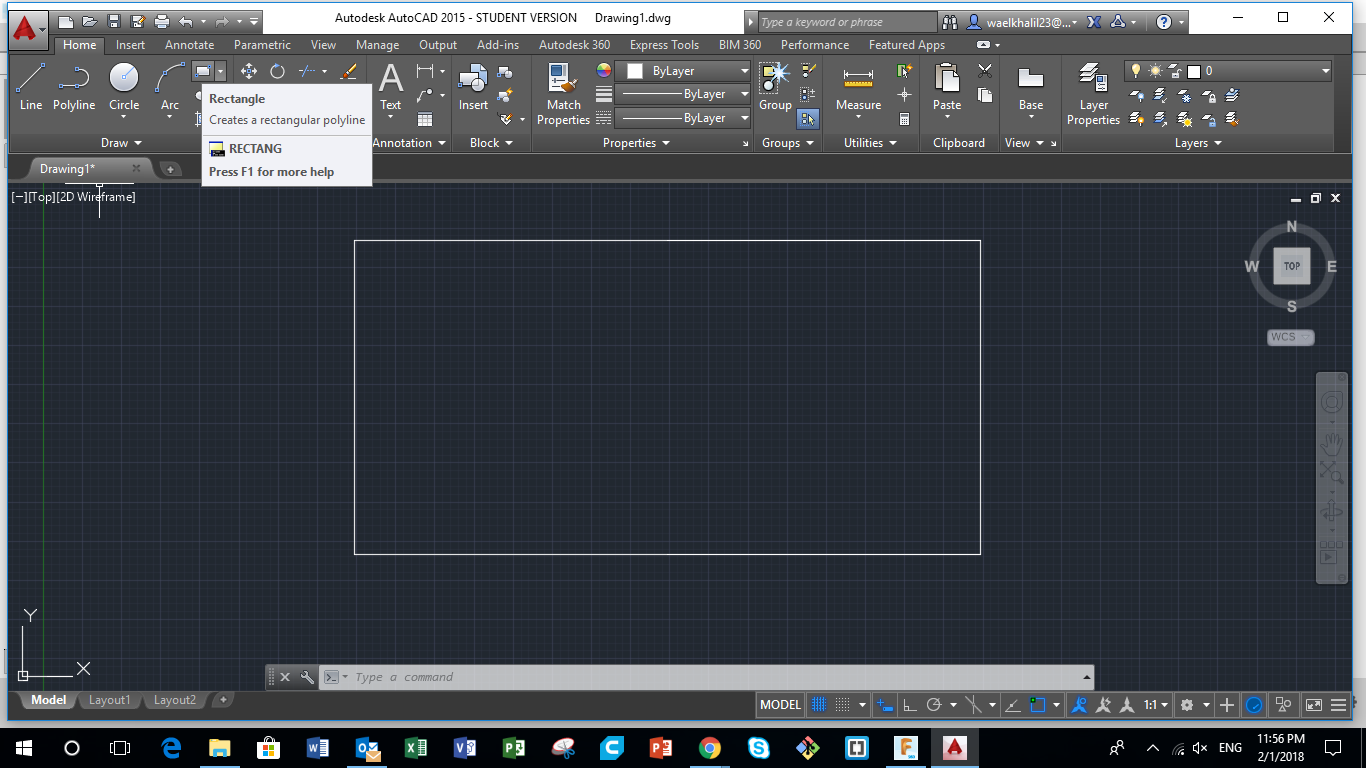Click the keyword search box
1366x768 pixels.
tap(847, 21)
